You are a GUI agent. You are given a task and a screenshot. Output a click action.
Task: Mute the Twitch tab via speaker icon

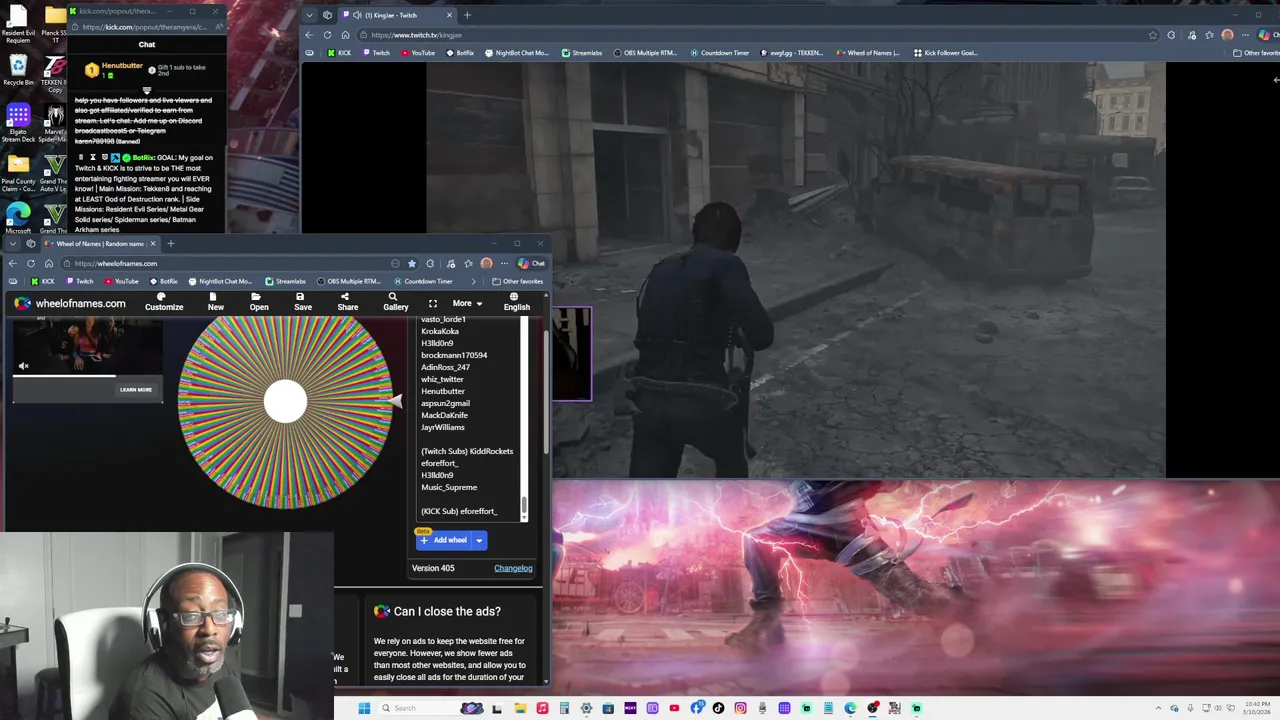point(357,15)
